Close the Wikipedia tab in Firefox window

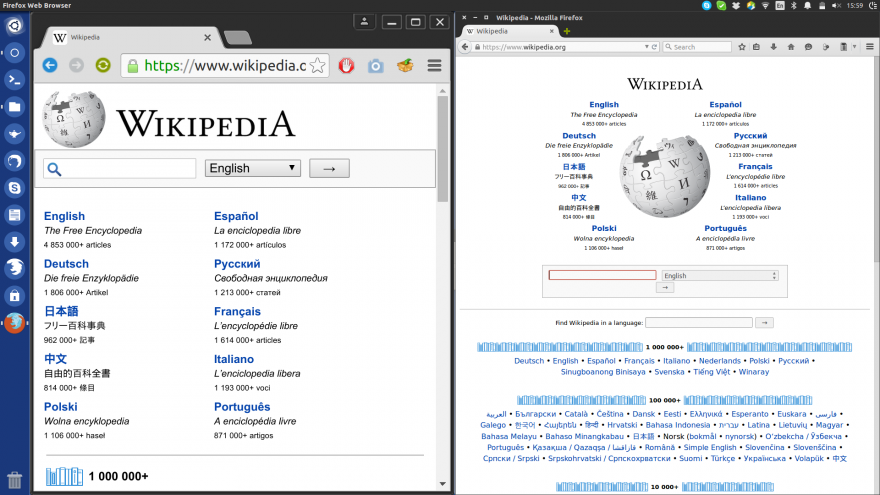tap(551, 31)
